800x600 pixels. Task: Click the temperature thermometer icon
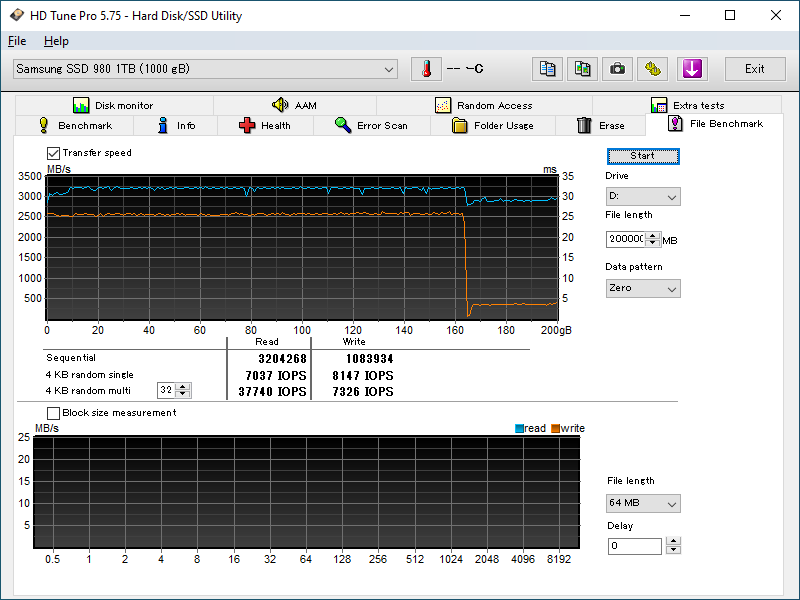(427, 69)
